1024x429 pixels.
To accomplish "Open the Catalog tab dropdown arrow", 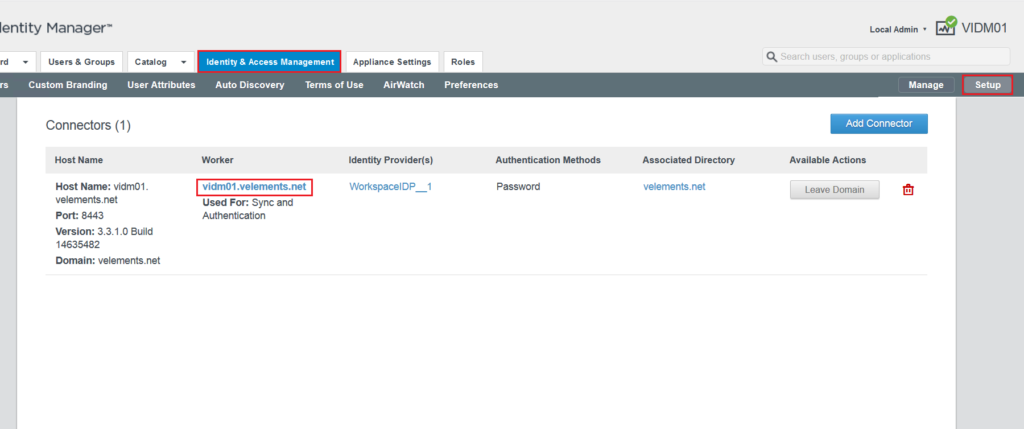I will pos(184,62).
